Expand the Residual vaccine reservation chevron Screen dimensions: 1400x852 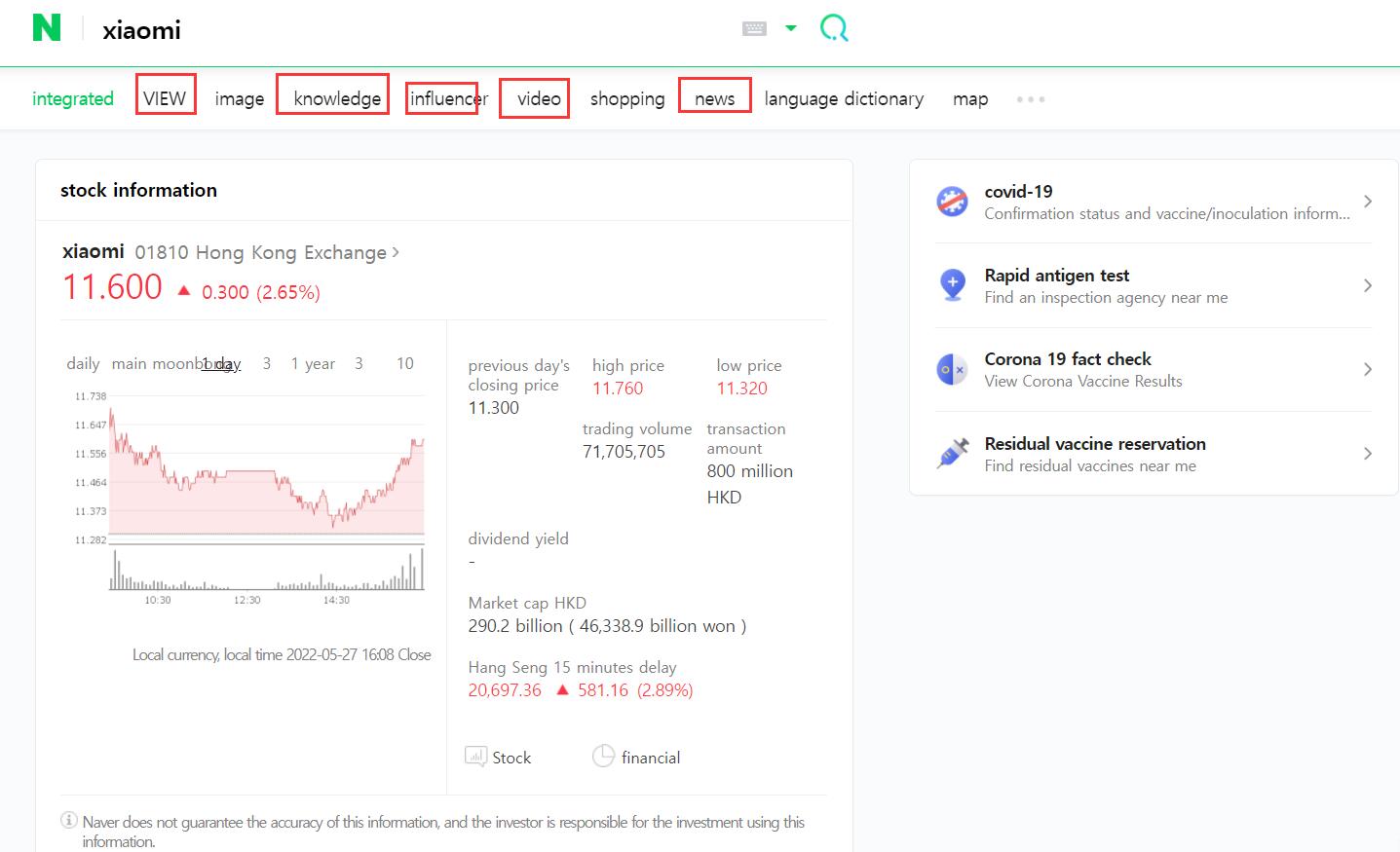tap(1368, 454)
